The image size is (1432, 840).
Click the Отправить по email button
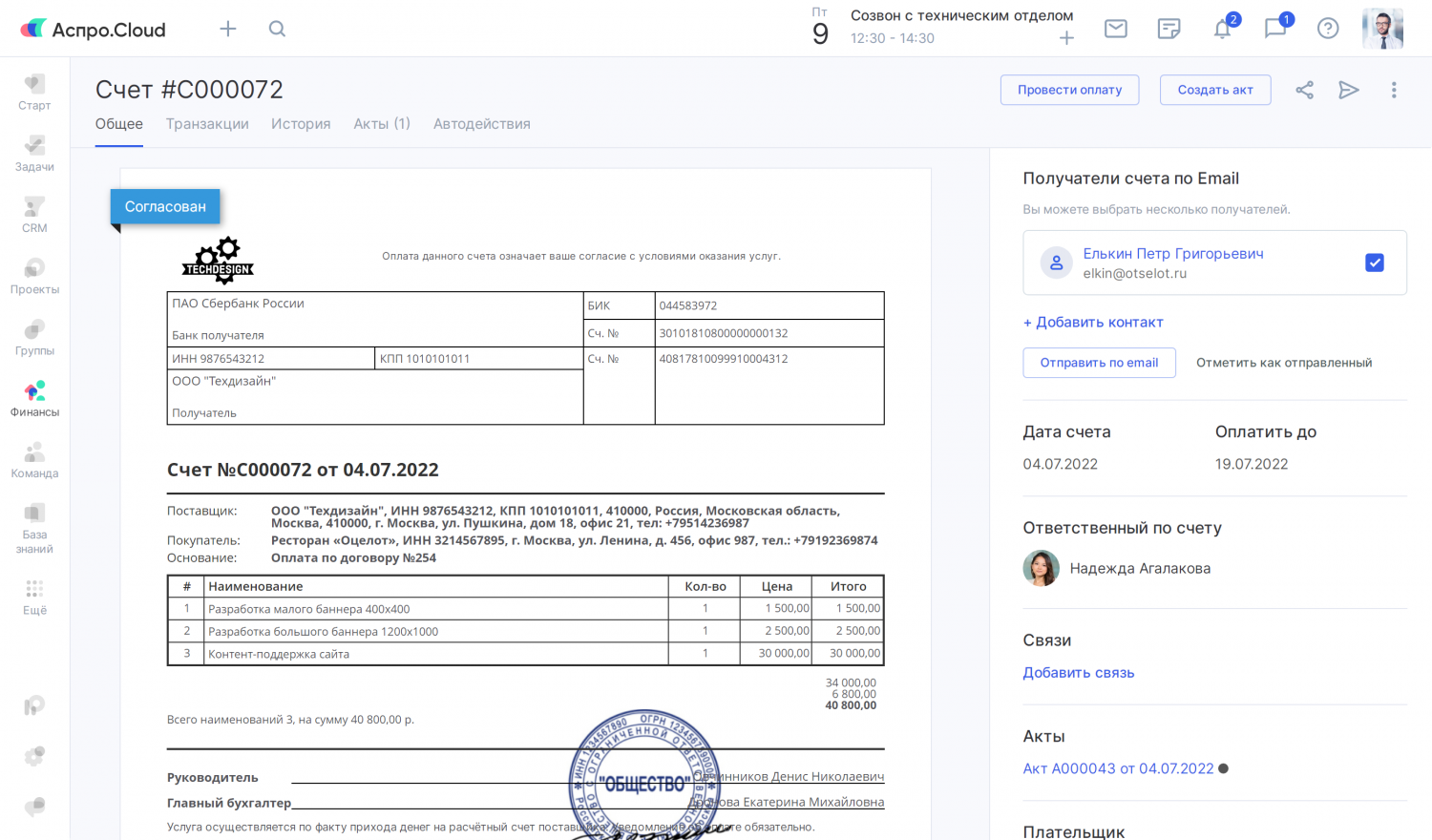point(1099,363)
